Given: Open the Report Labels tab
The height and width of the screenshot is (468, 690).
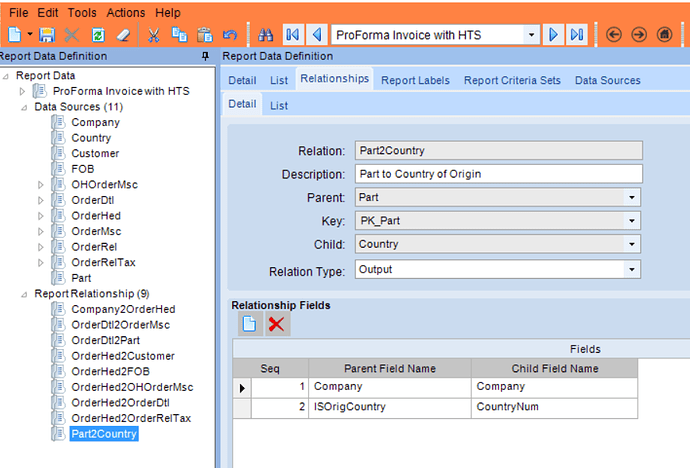Looking at the screenshot, I should [415, 80].
